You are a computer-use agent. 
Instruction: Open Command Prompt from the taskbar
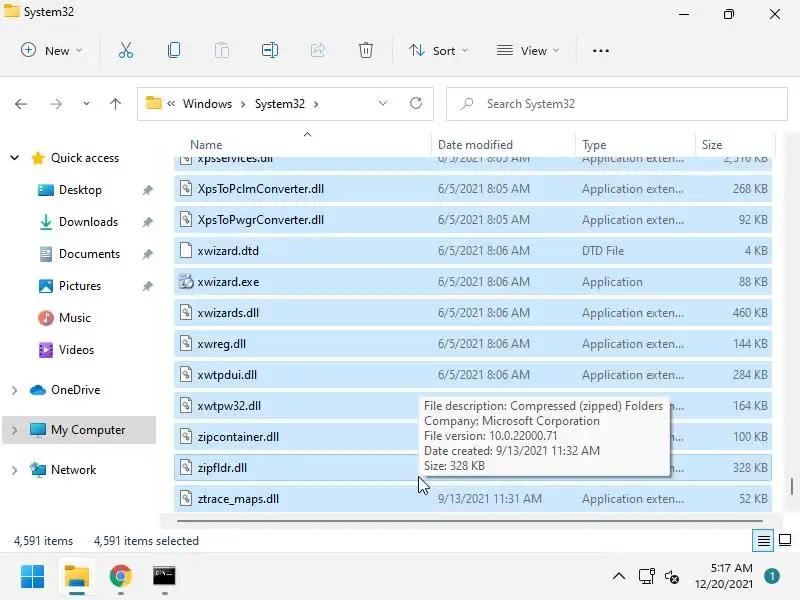click(x=164, y=577)
